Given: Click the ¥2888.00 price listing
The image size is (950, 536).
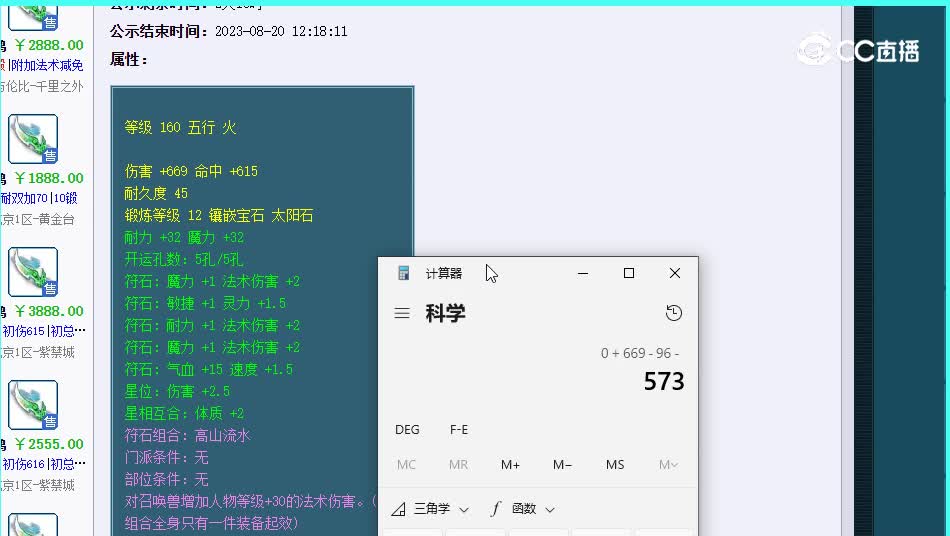Looking at the screenshot, I should pyautogui.click(x=49, y=45).
